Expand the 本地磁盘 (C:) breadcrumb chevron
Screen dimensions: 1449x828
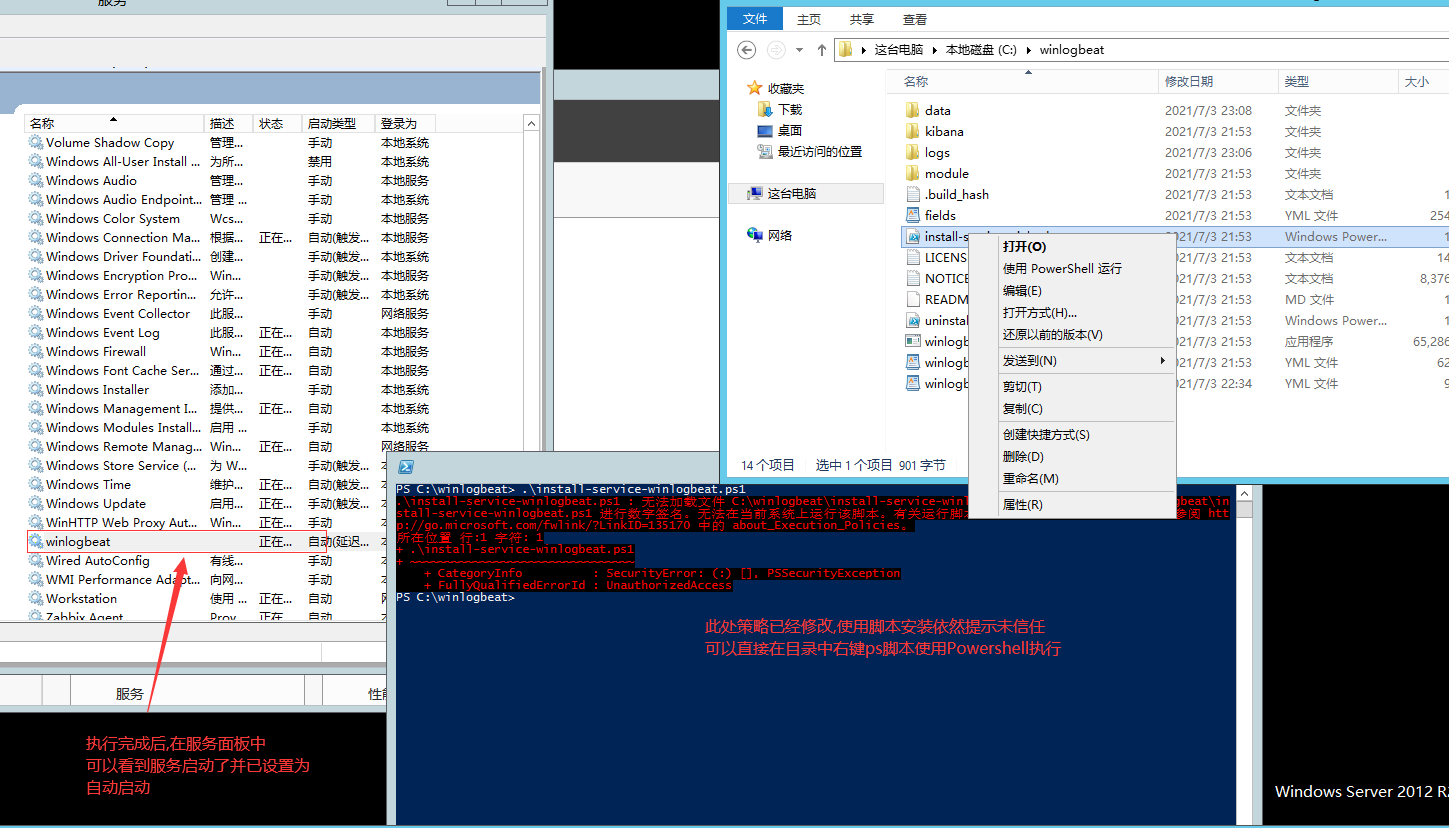click(1030, 50)
